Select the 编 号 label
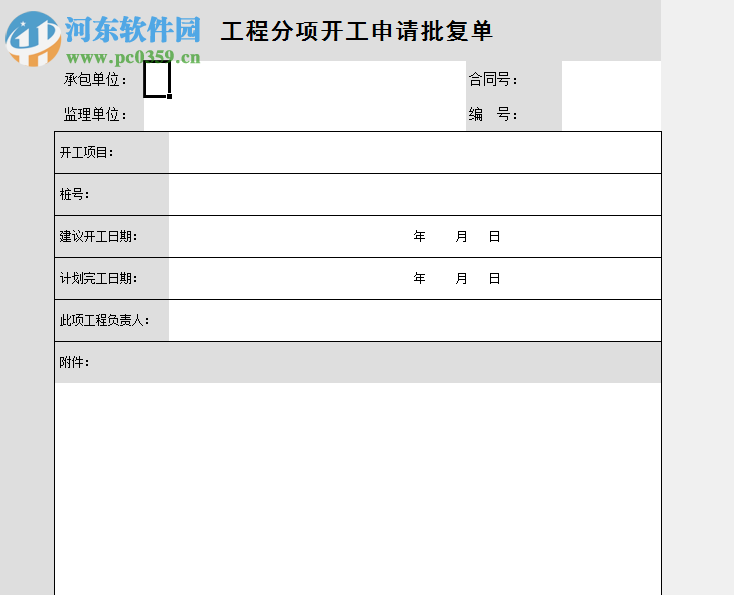Viewport: 734px width, 595px height. tap(493, 114)
